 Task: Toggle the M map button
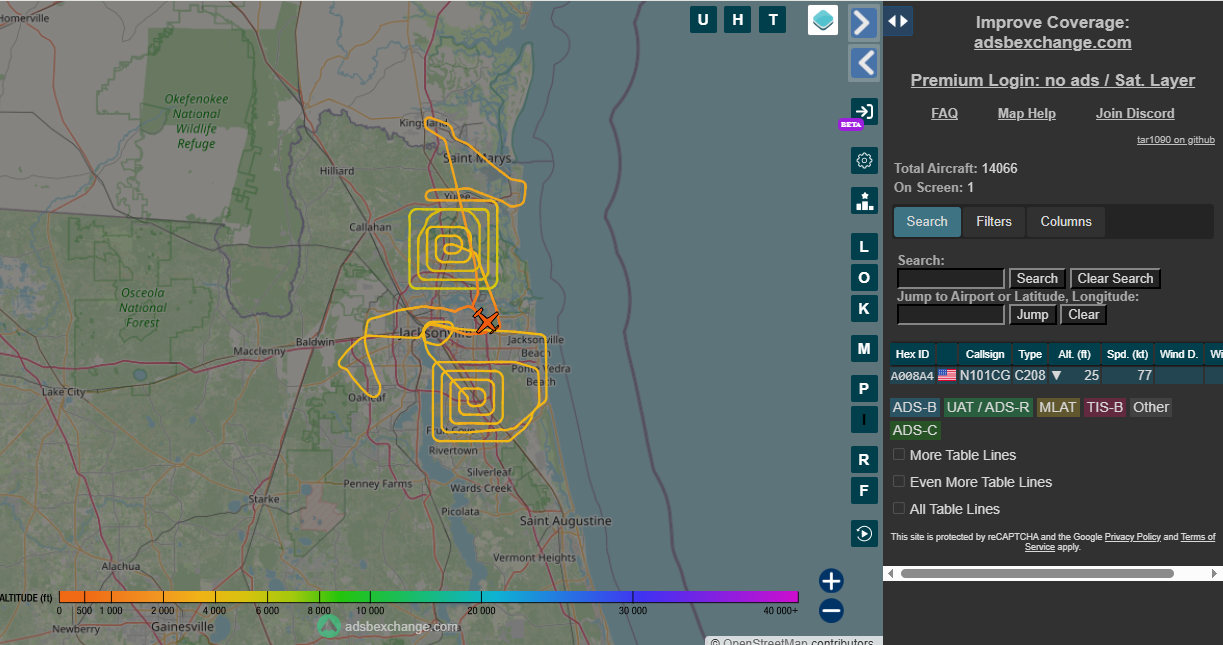(864, 348)
